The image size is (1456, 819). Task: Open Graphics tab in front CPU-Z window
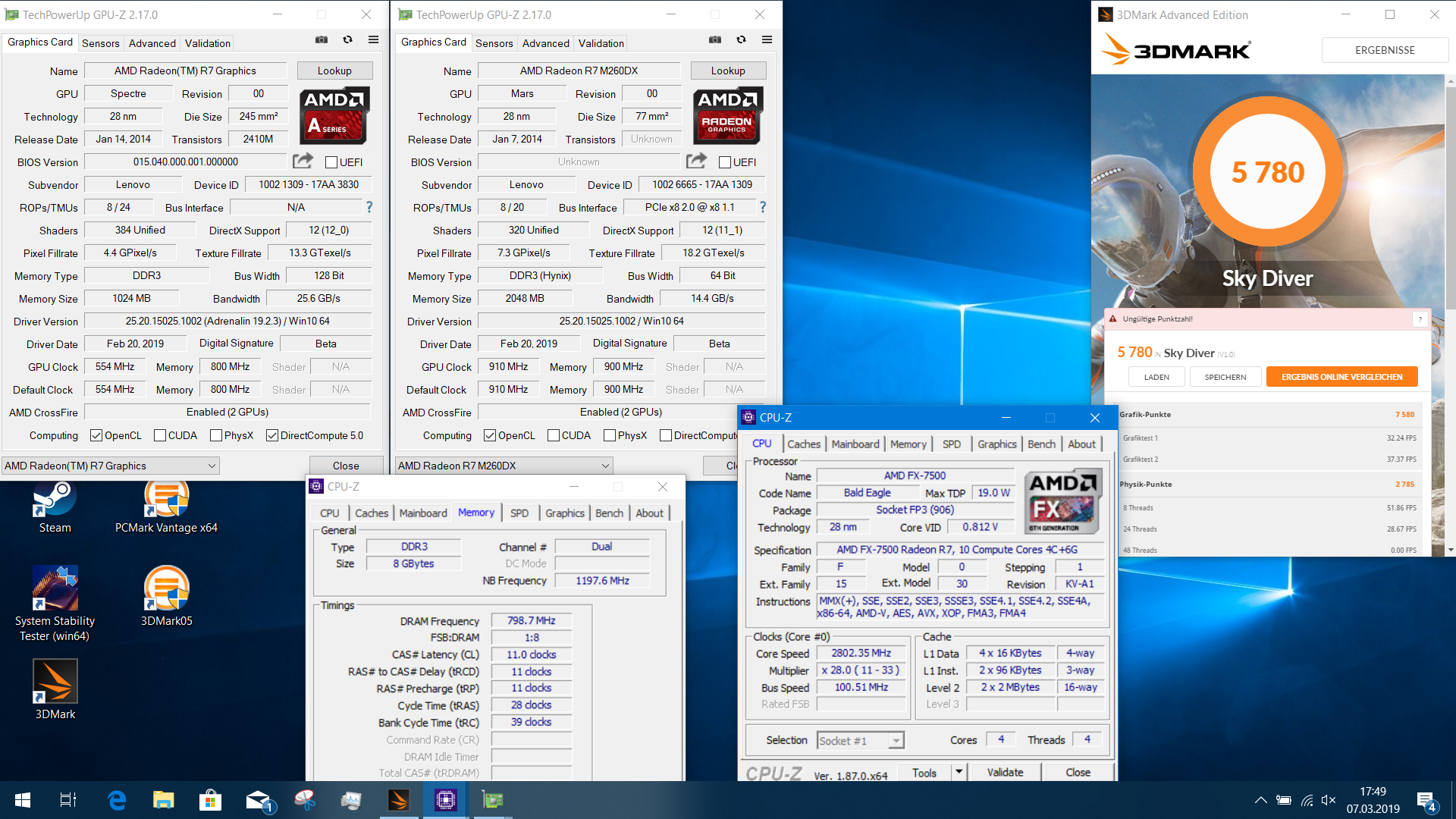click(x=996, y=444)
